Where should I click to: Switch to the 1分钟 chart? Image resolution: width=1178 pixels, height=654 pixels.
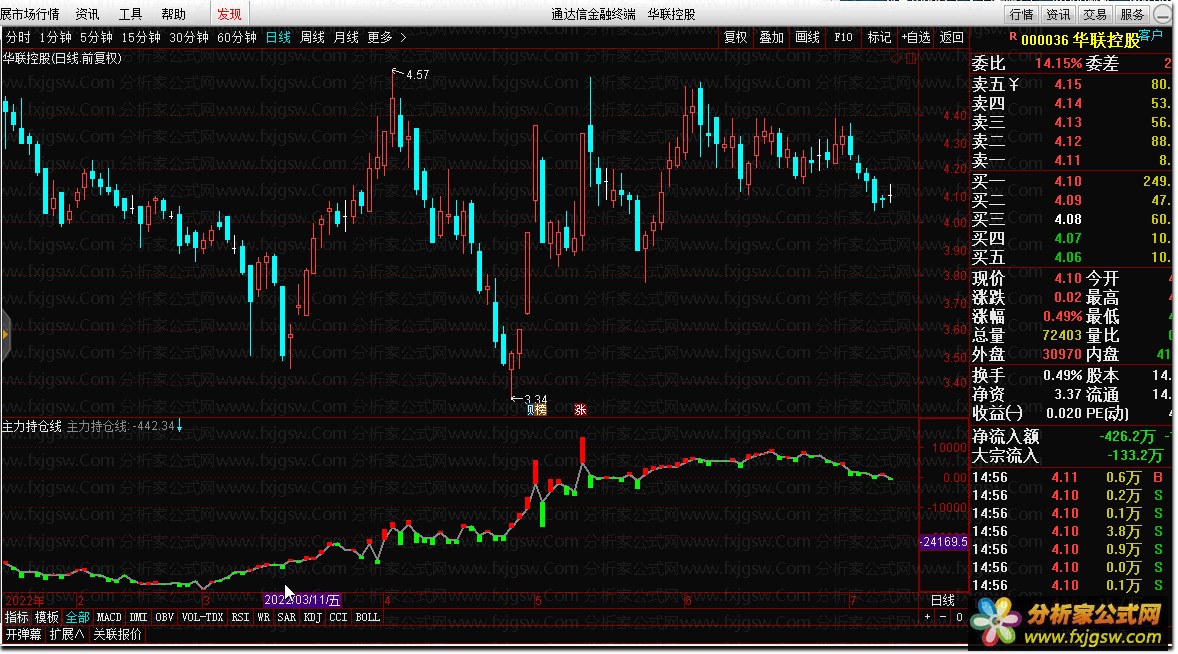tap(56, 37)
